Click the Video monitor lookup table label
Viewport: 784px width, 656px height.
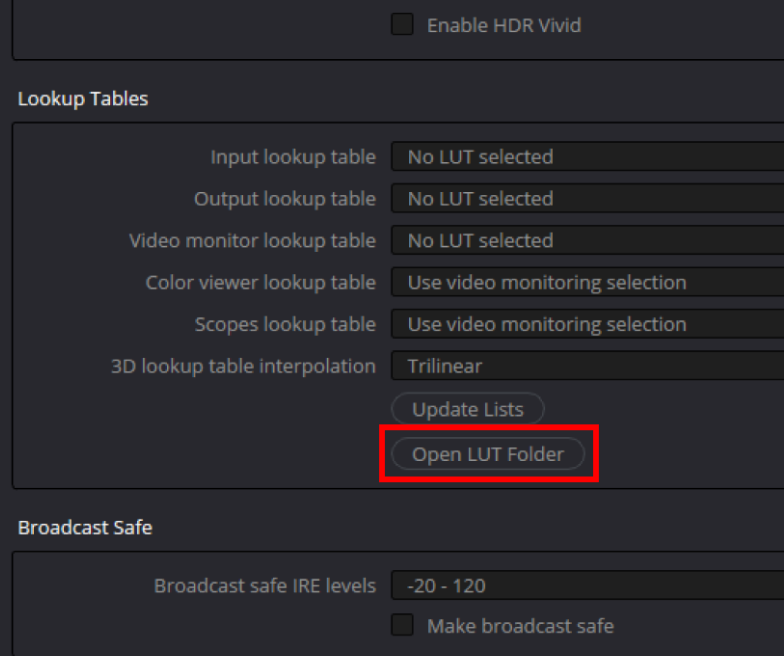[x=252, y=241]
